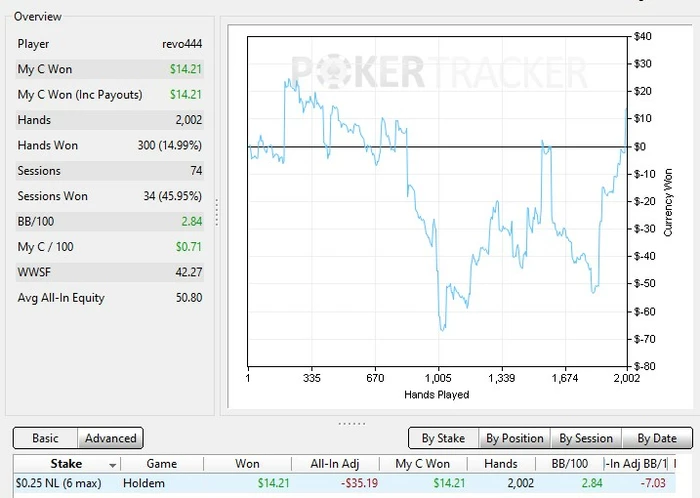Click the horizontal splitter dots above the table
The height and width of the screenshot is (498, 700).
(x=352, y=423)
